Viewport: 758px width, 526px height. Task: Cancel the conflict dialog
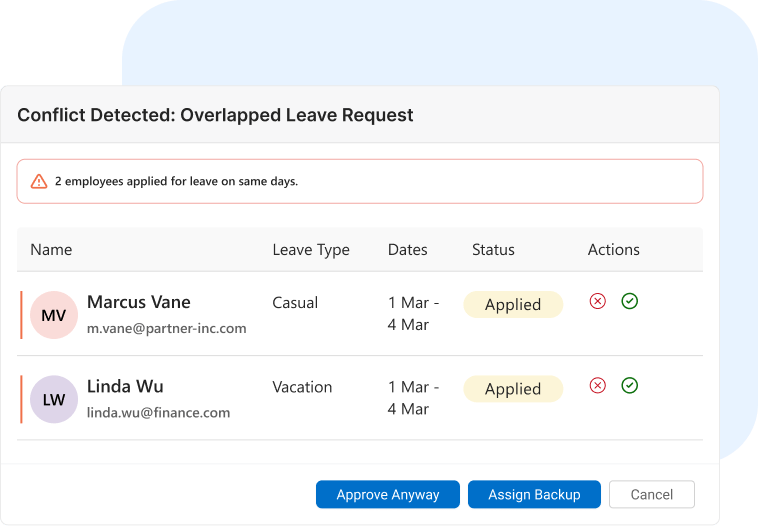[x=652, y=495]
